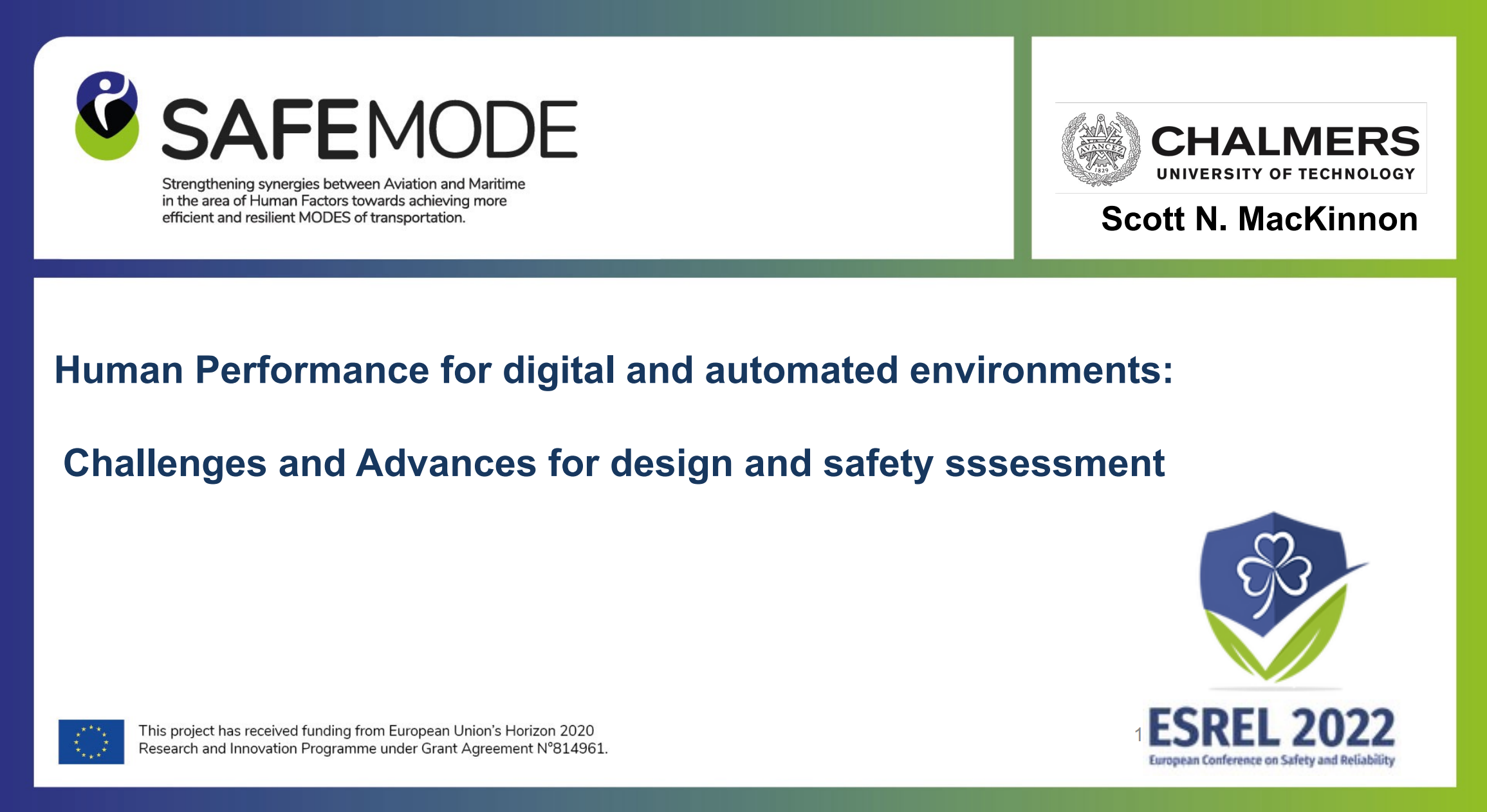Click the 'ESREL 2022' text
Viewport: 1487px width, 812px height.
[1271, 728]
